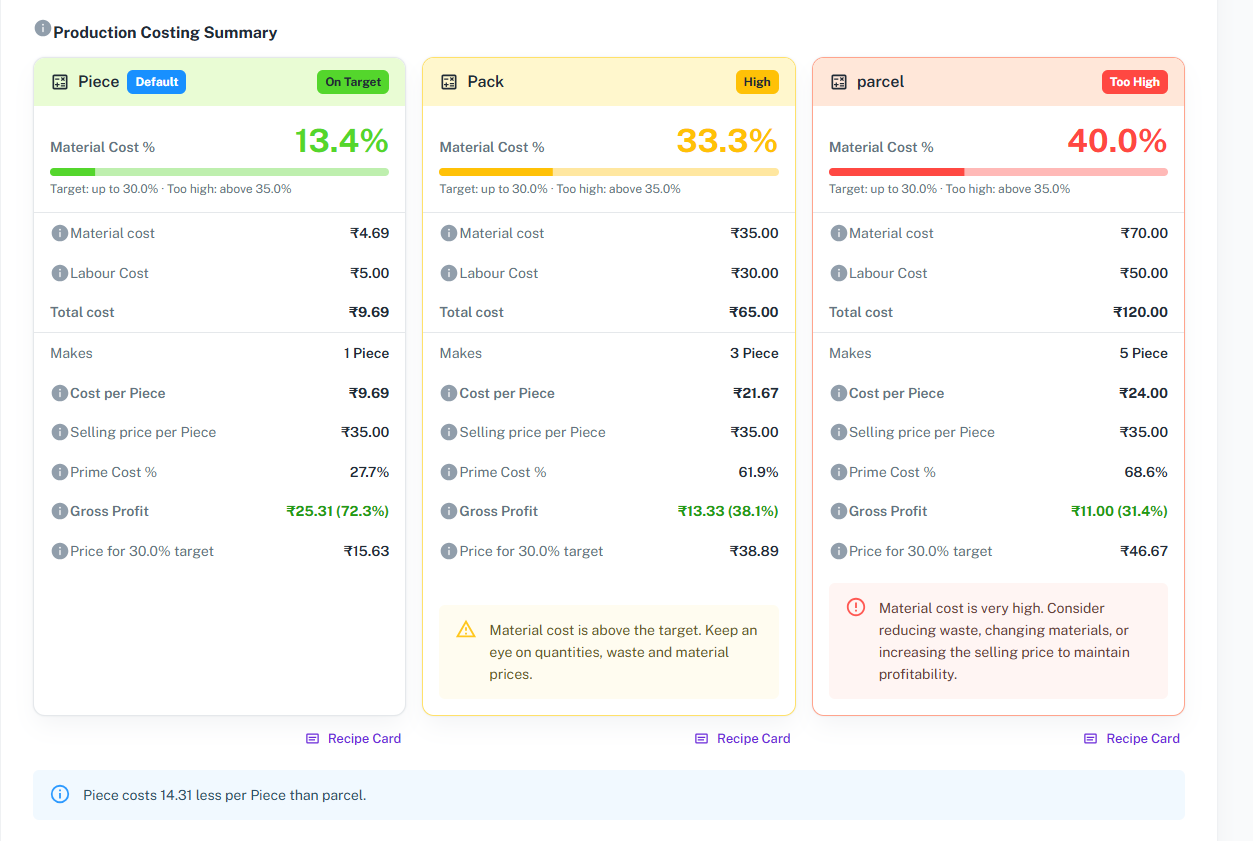Click the yellow High badge on Pack card
The width and height of the screenshot is (1253, 841).
pos(757,82)
